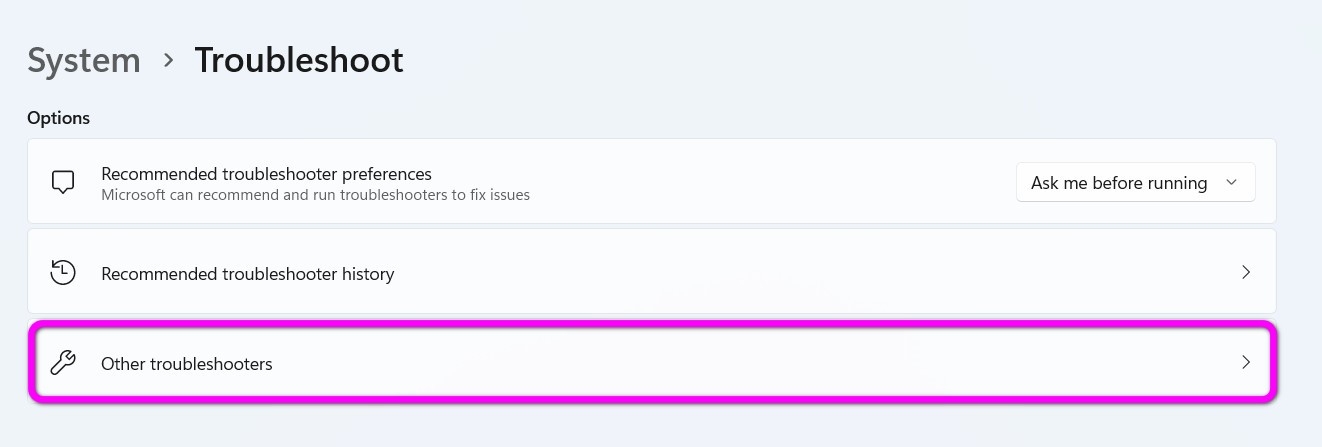Click the speech bubble preferences icon

63,183
